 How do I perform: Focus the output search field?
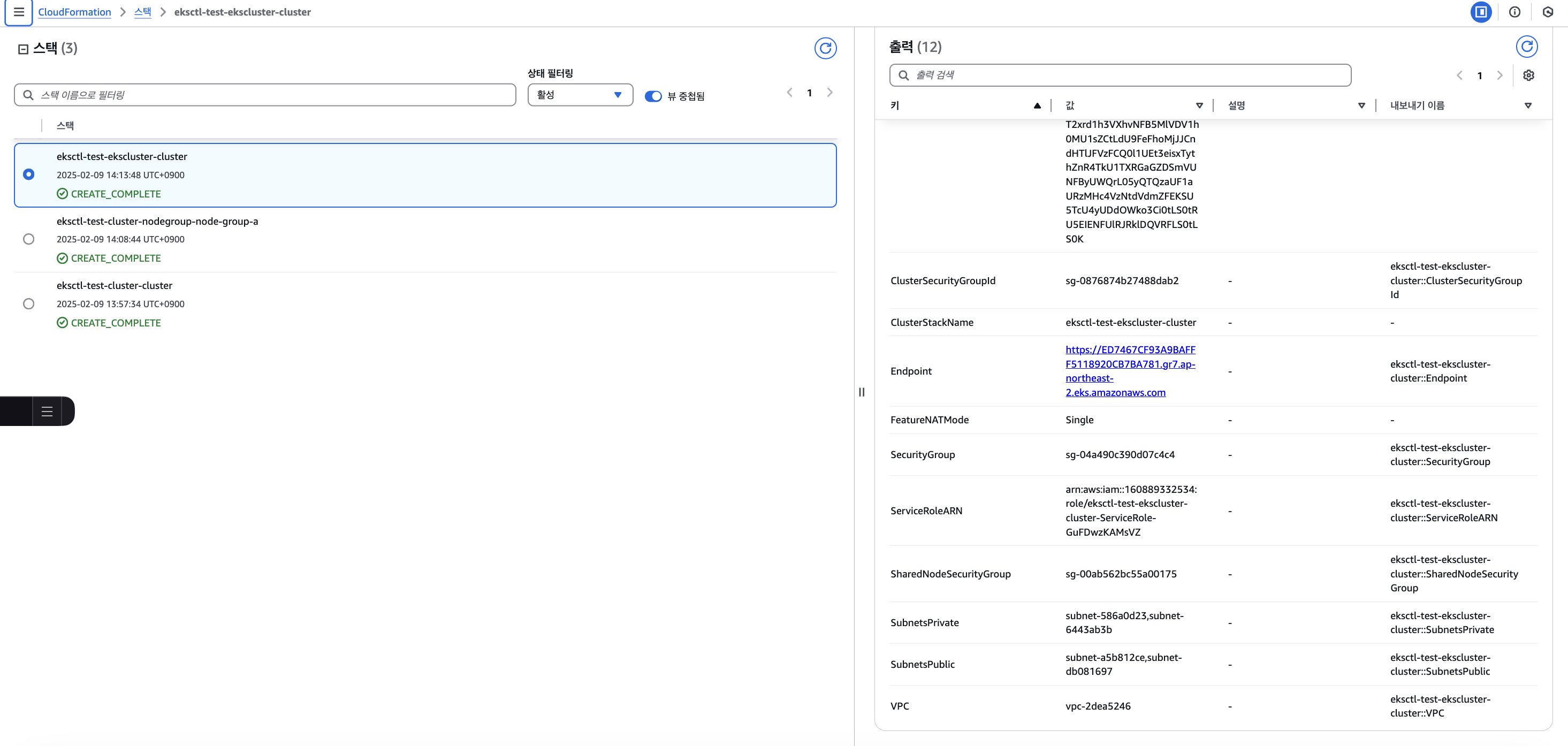pos(1120,75)
